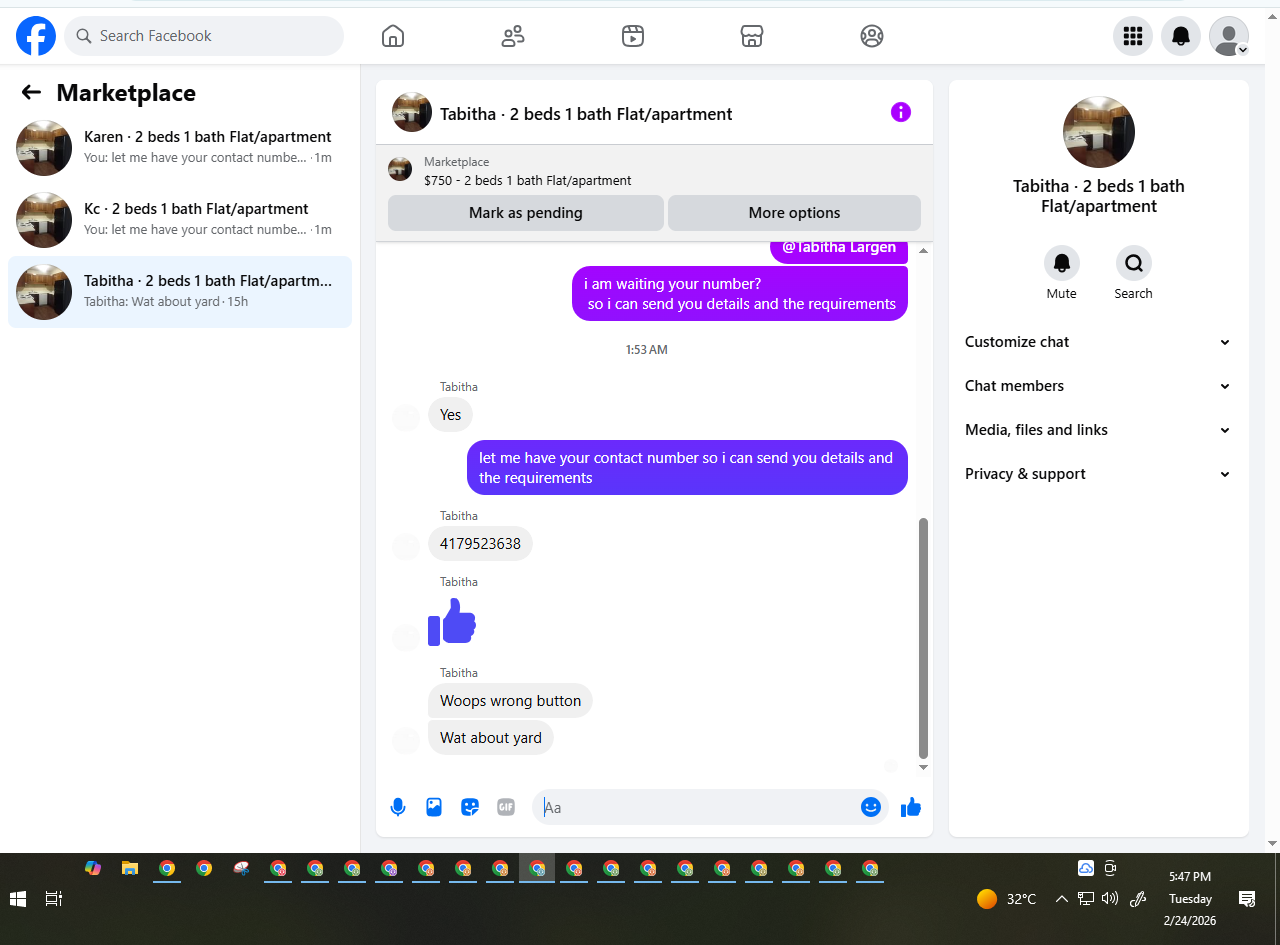
Task: Open the Groups icon in top bar
Action: (872, 36)
